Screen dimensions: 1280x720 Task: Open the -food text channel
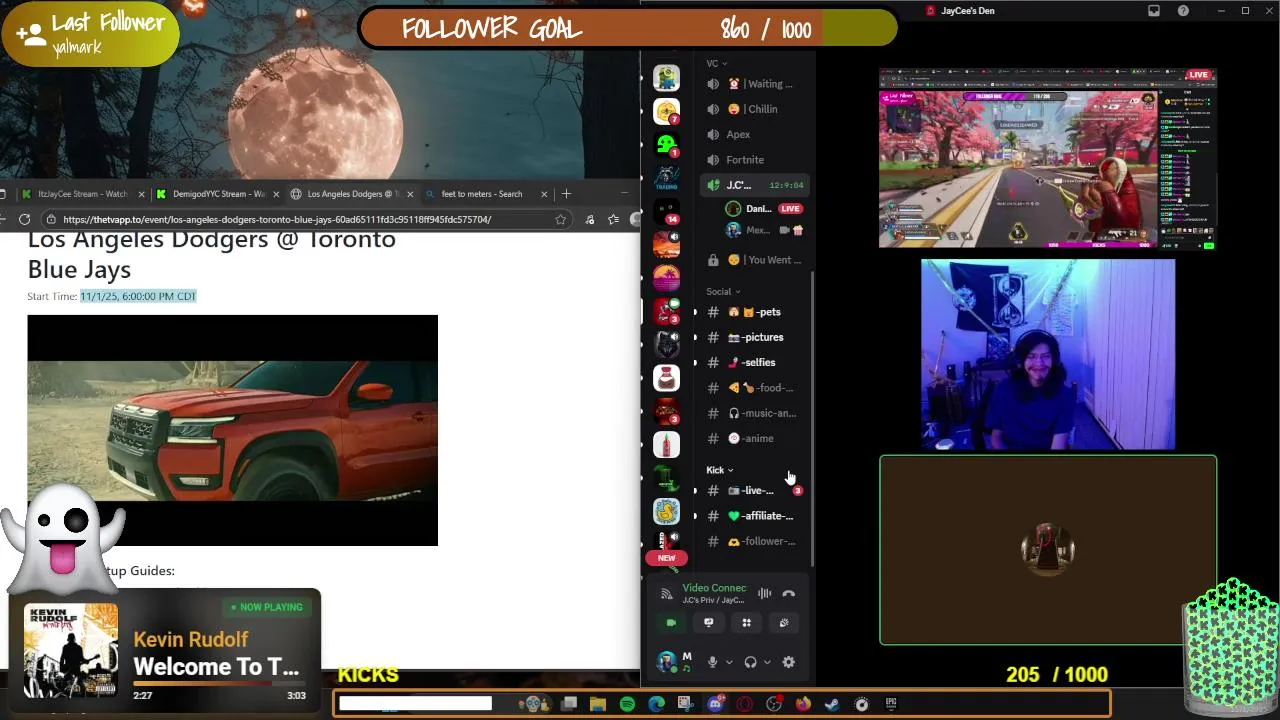755,388
